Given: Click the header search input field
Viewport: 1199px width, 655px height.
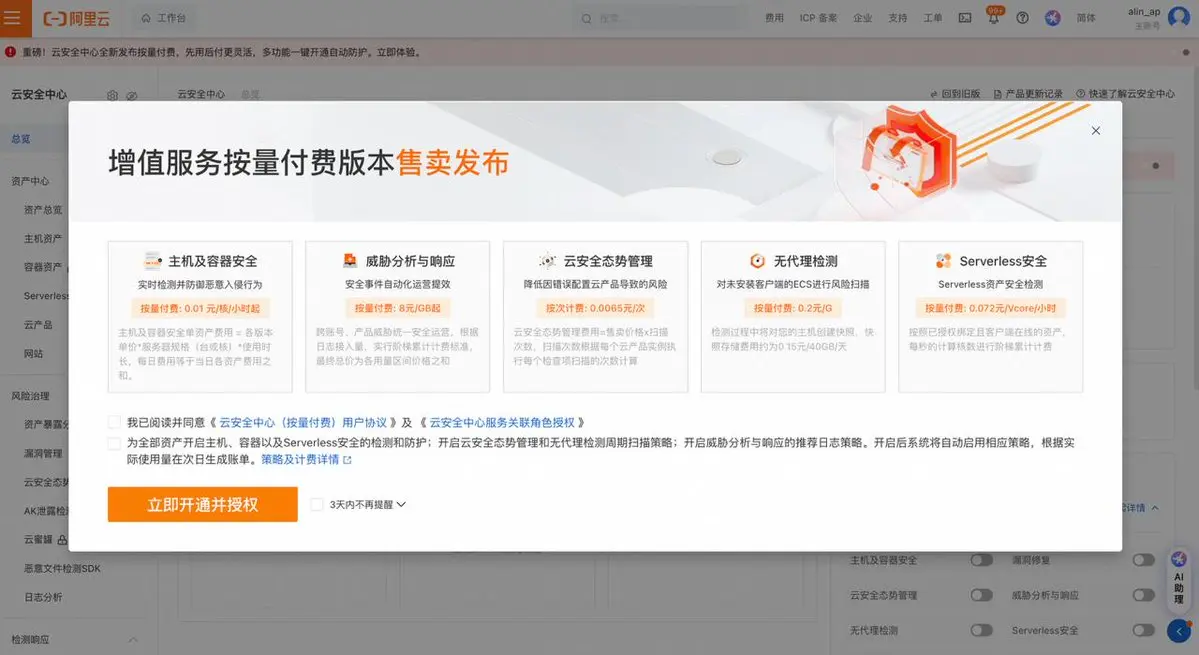Looking at the screenshot, I should 660,18.
